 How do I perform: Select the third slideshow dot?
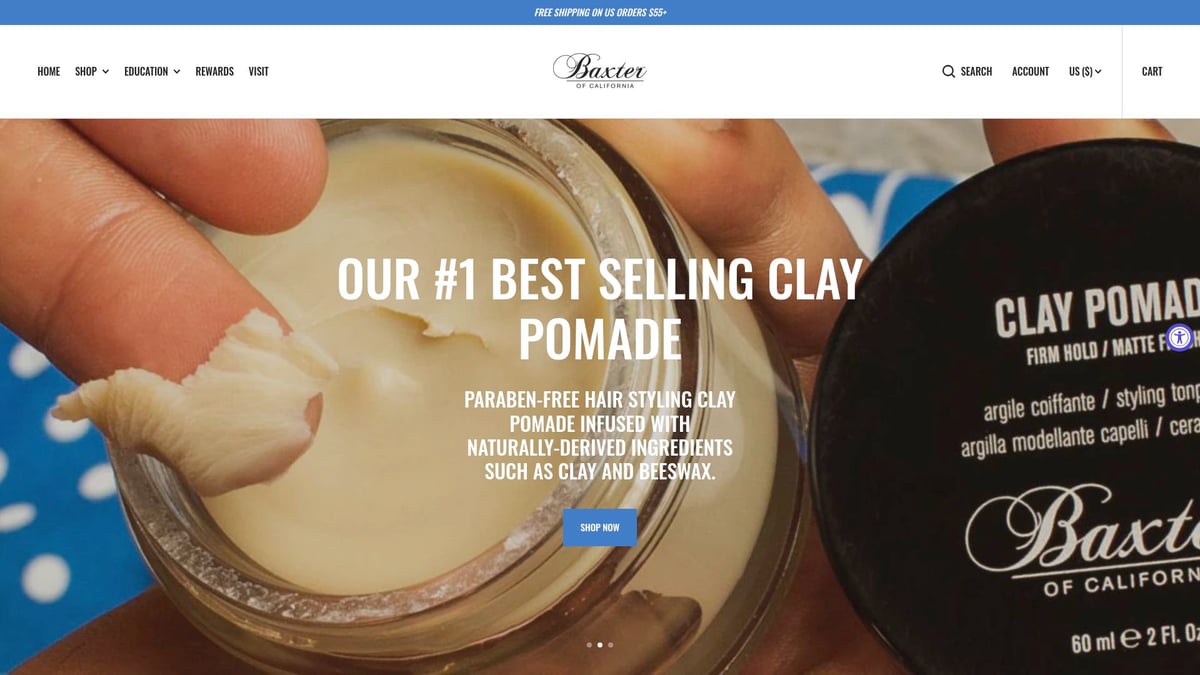point(611,645)
